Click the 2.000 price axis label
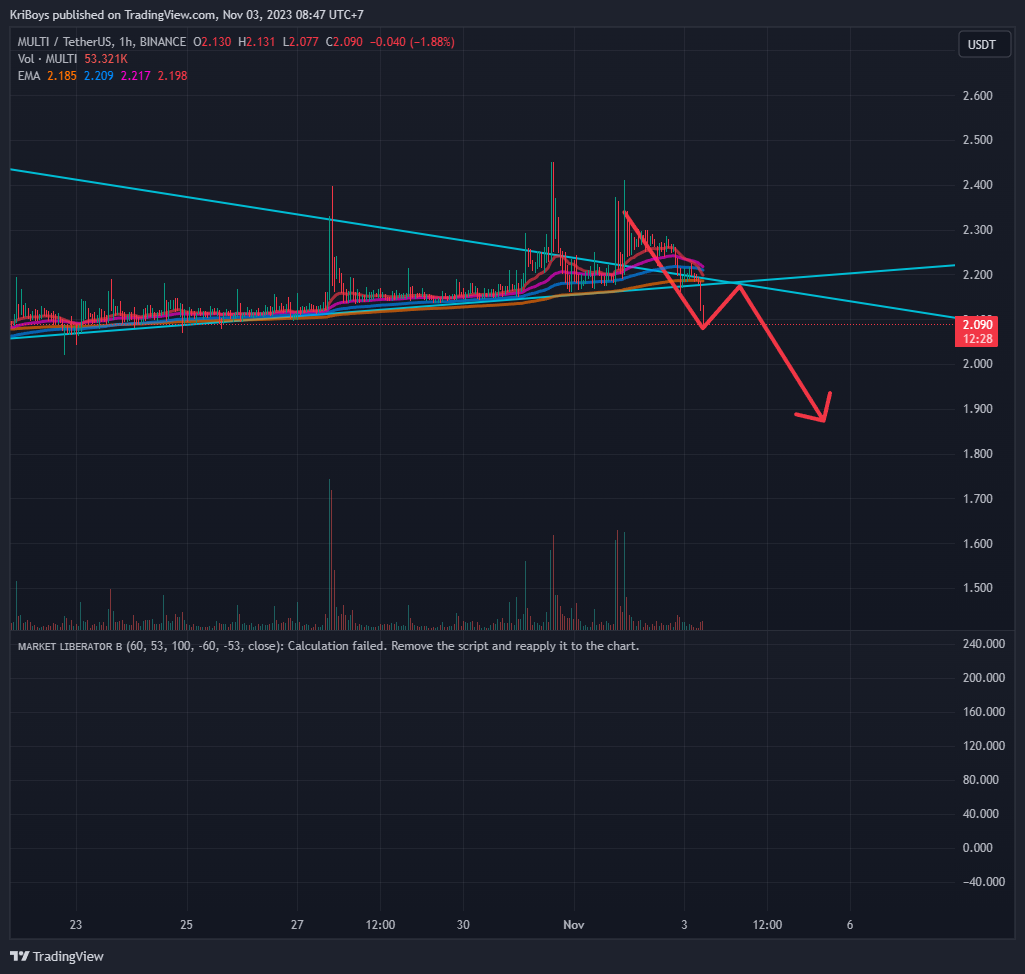Image resolution: width=1025 pixels, height=974 pixels. pyautogui.click(x=977, y=364)
